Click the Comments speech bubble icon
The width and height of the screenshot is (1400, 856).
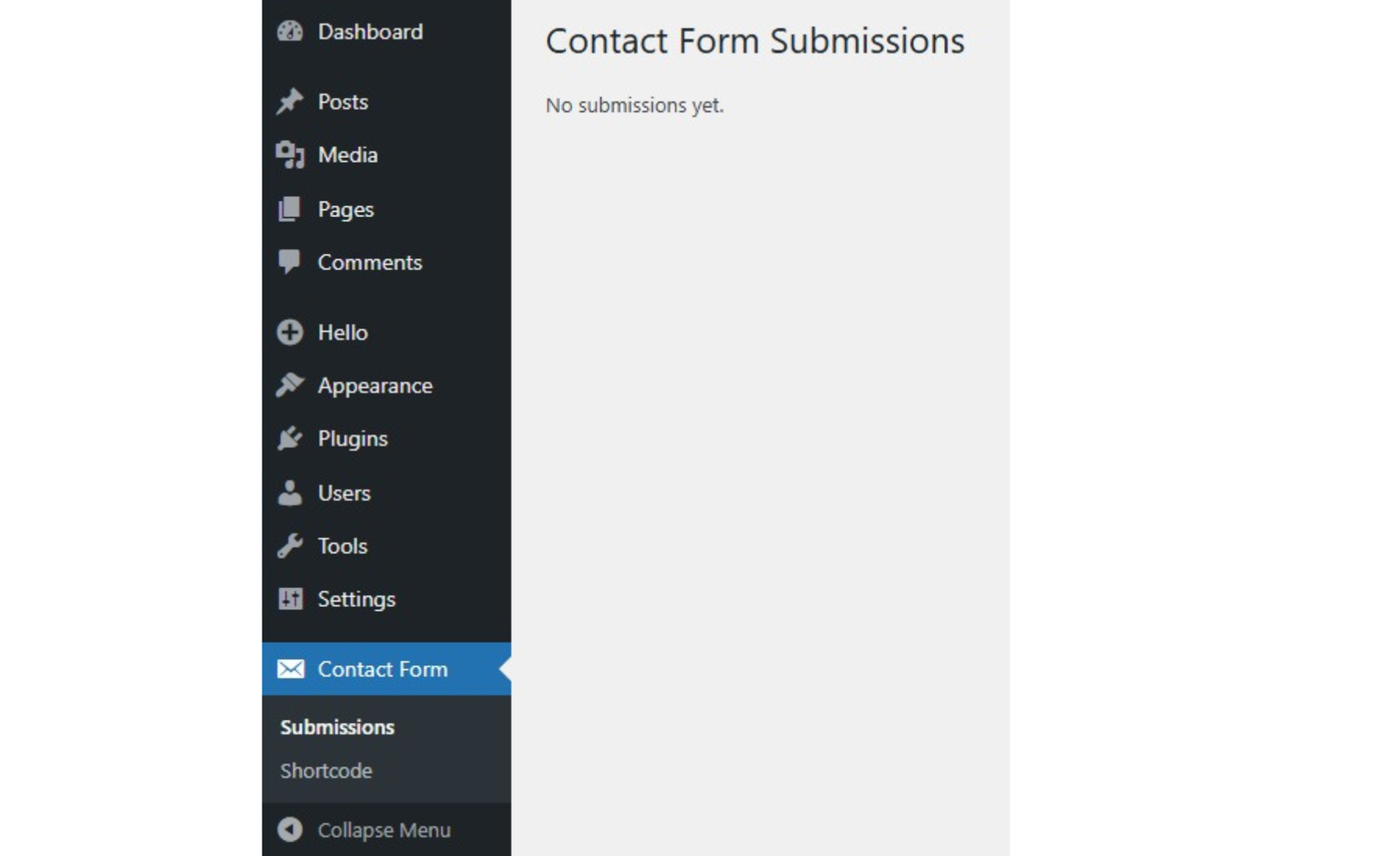tap(290, 262)
